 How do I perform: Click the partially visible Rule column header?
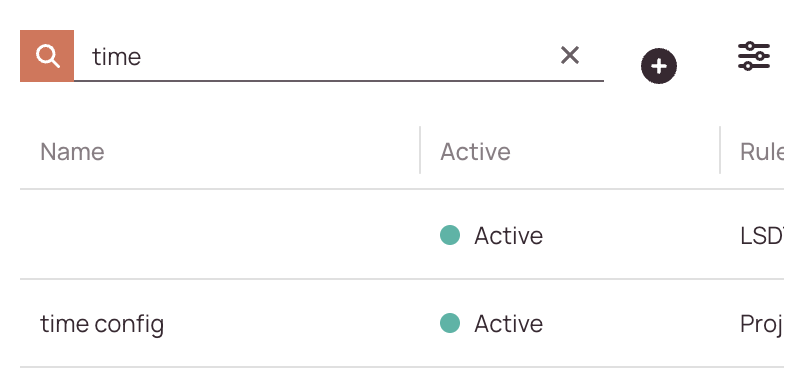coord(761,152)
